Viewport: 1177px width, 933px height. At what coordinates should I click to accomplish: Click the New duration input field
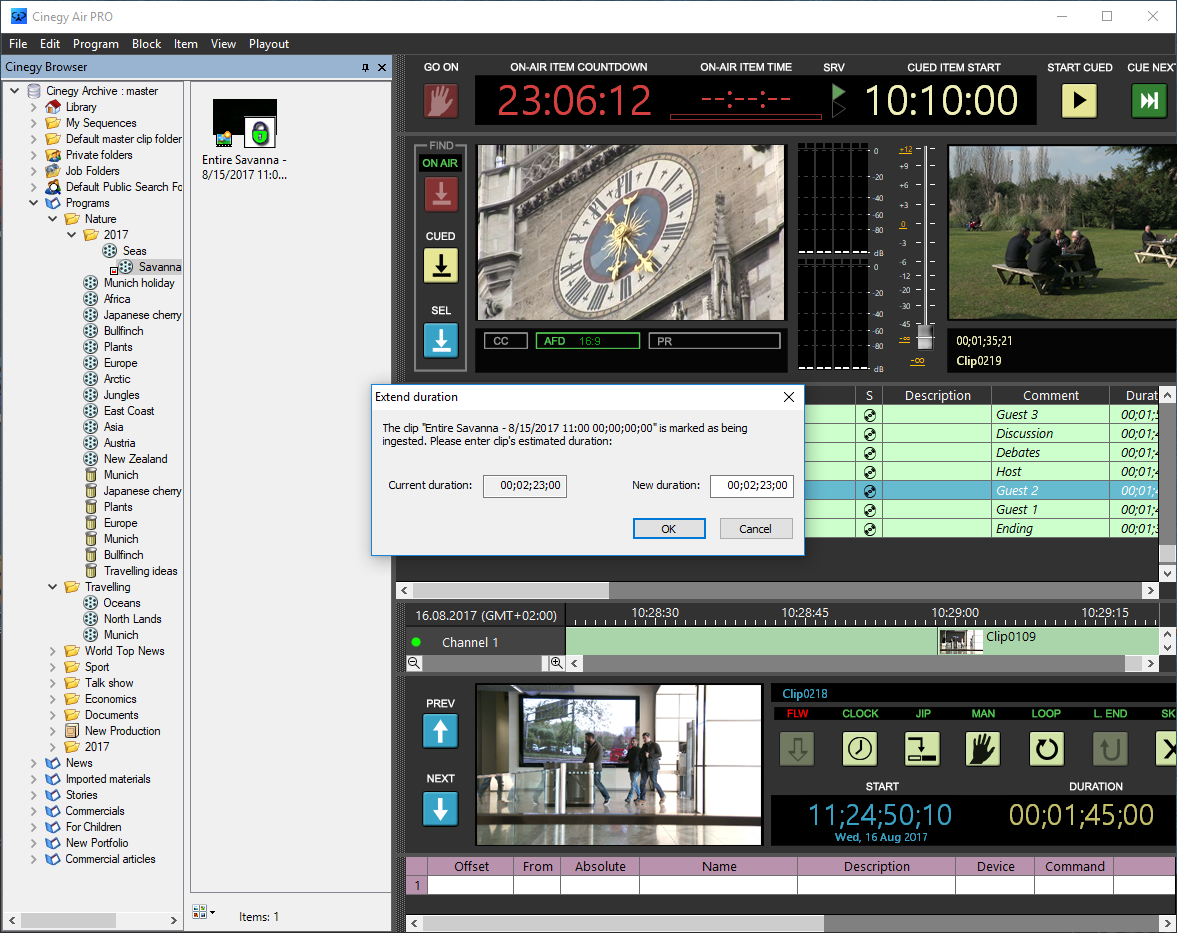[x=751, y=486]
